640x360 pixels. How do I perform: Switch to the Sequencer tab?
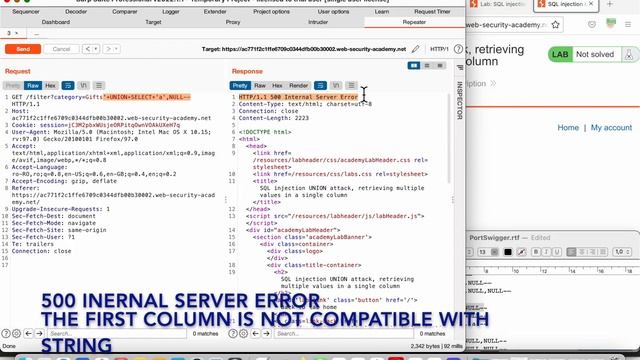[x=26, y=11]
